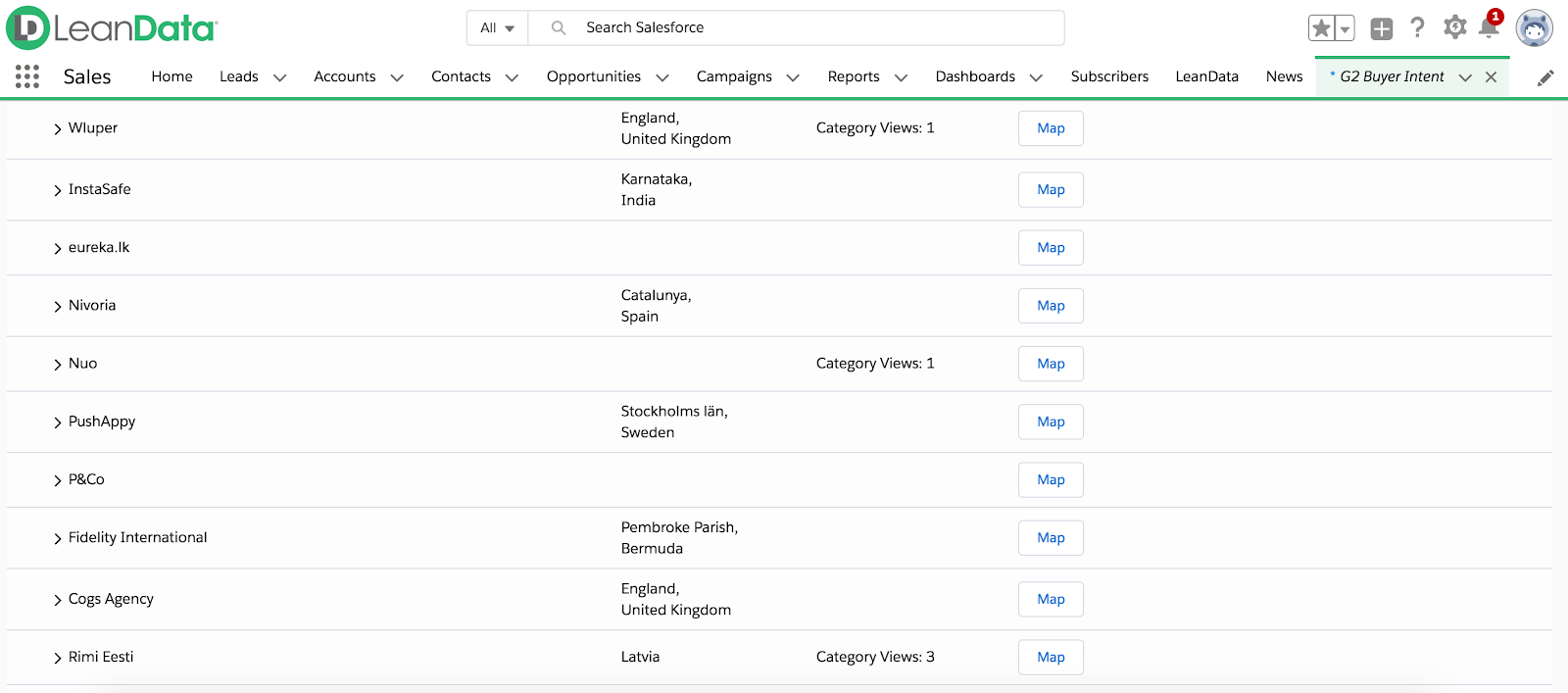
Task: Click Map button for Nivoria
Action: 1051,306
